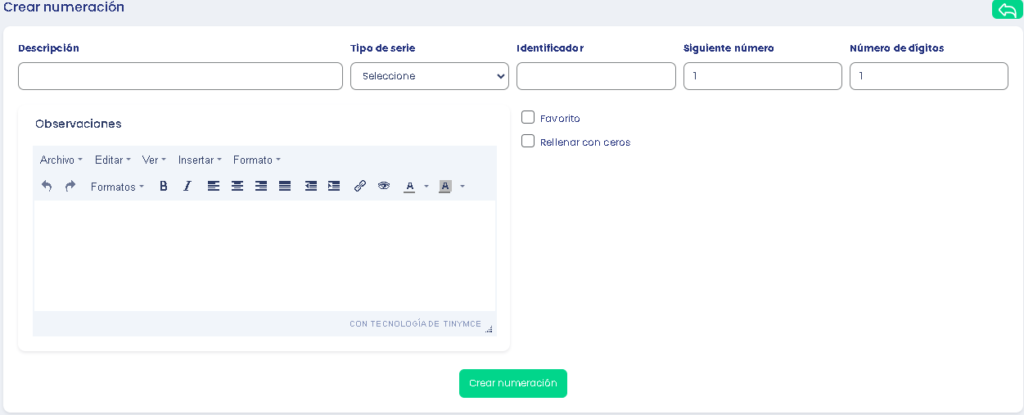
Task: Open the Insertar menu
Action: pos(200,160)
